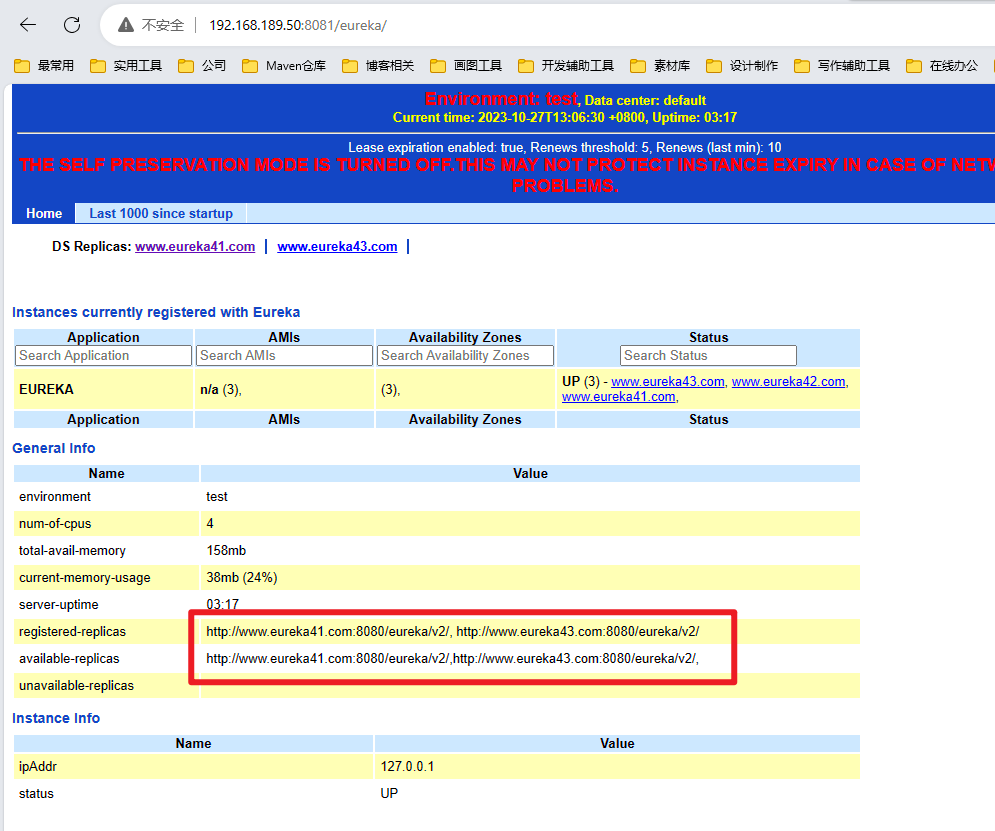
Task: Open the 公司 bookmark folder
Action: (x=202, y=65)
